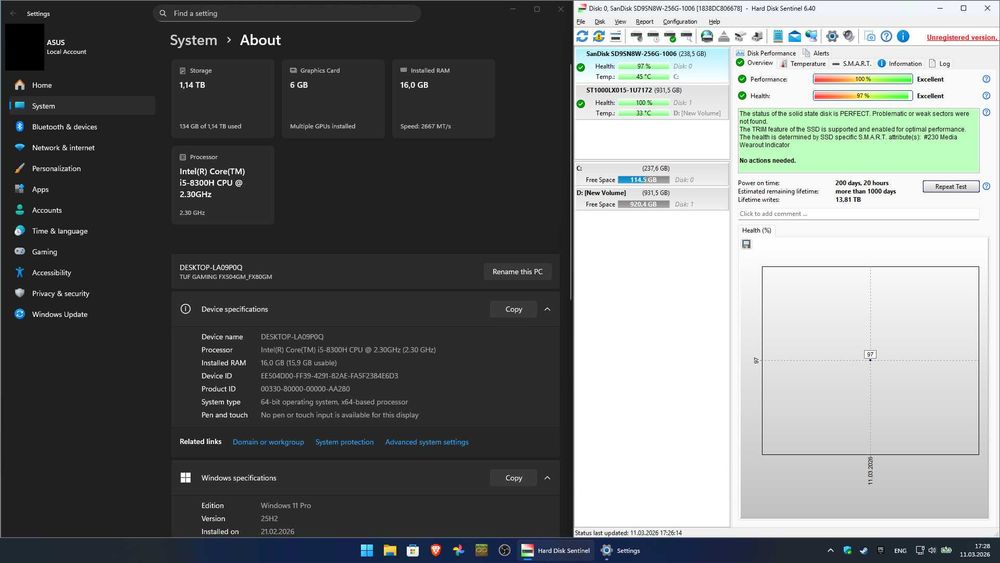Click the disk test icon with green checkmark
Viewport: 1000px width, 563px height.
(670, 36)
